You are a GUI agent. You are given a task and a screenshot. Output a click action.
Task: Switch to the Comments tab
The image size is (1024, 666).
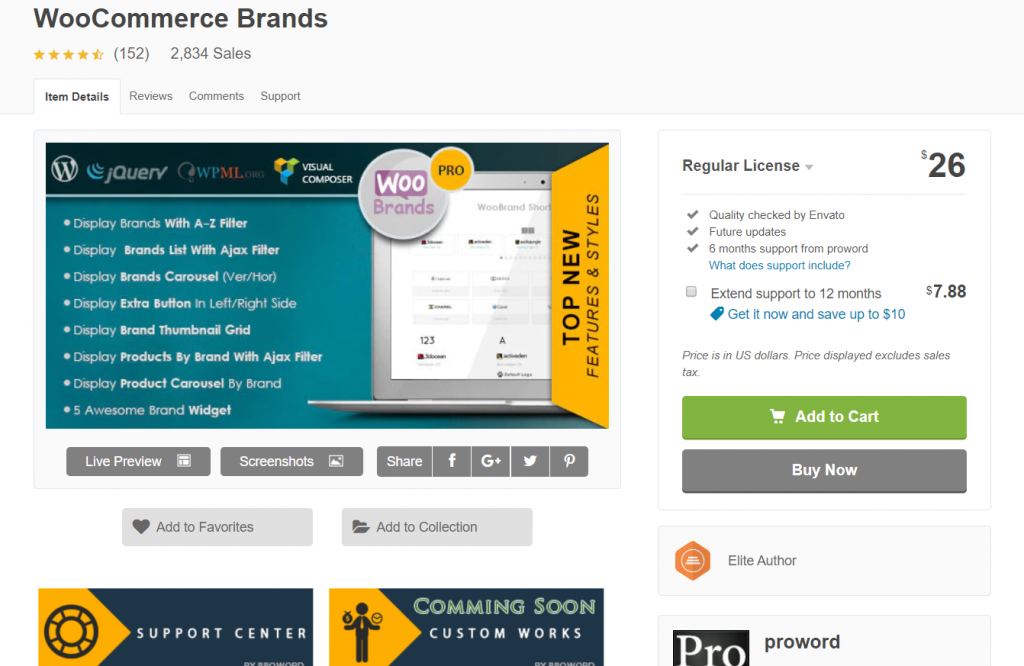216,96
